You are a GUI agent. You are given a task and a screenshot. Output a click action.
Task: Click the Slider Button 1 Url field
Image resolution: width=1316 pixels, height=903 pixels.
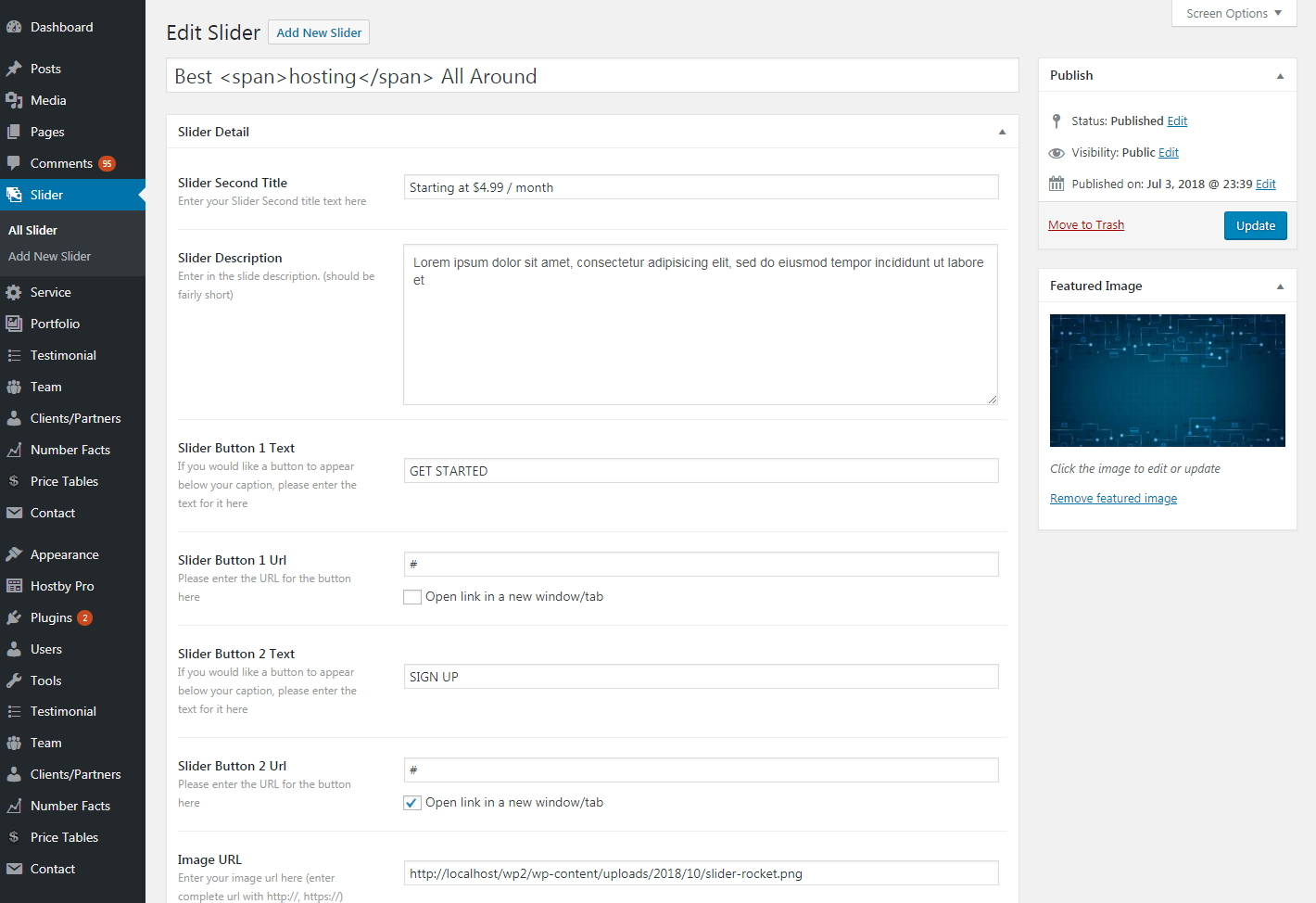pos(701,564)
